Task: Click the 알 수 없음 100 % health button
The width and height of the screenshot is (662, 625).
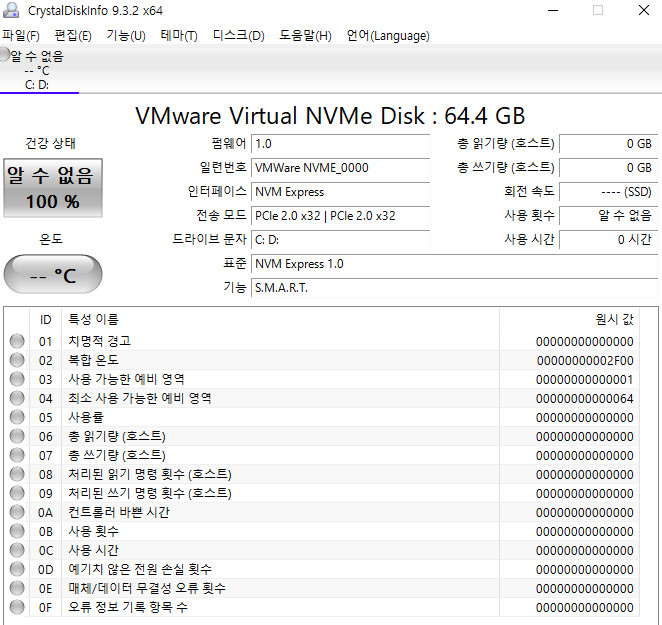Action: [53, 188]
